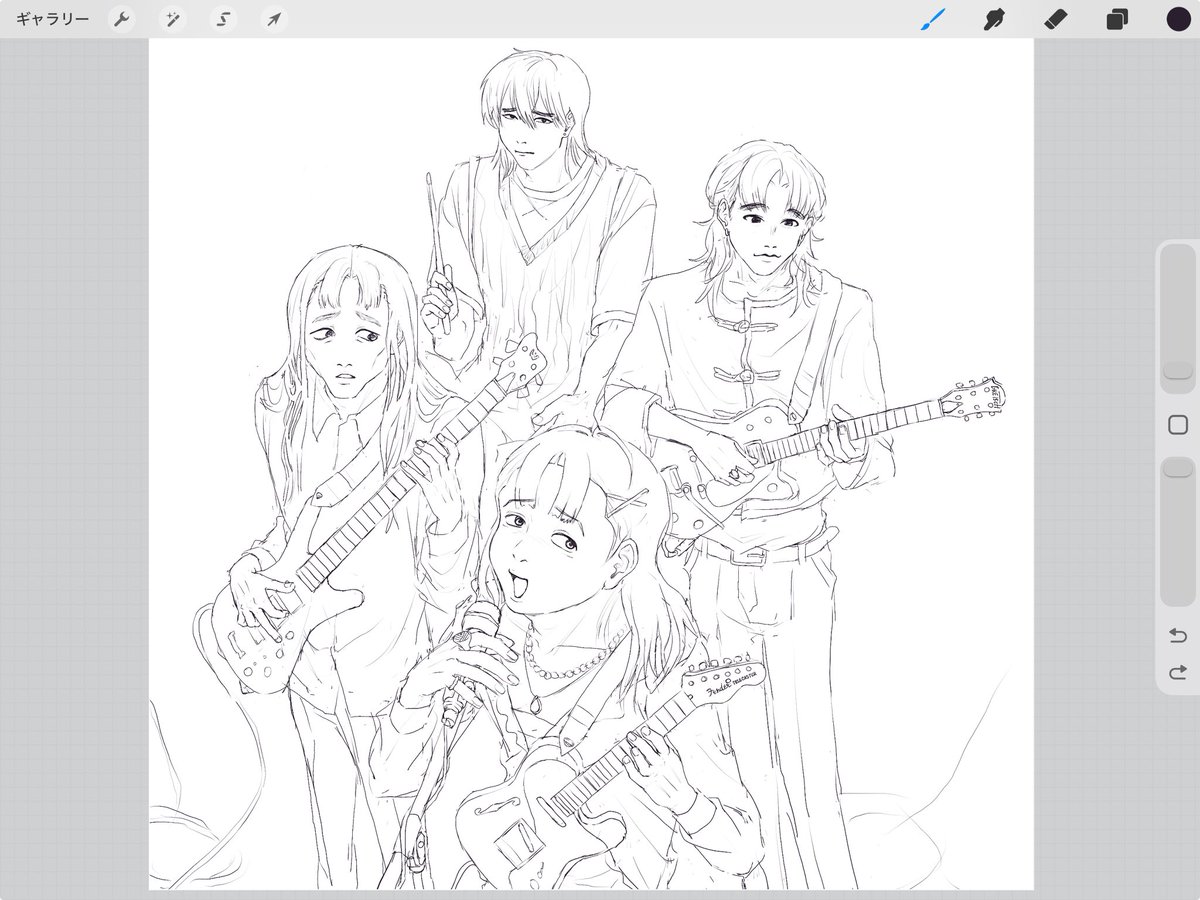Activate the Selection S-shaped tool
The height and width of the screenshot is (900, 1200).
(x=223, y=19)
